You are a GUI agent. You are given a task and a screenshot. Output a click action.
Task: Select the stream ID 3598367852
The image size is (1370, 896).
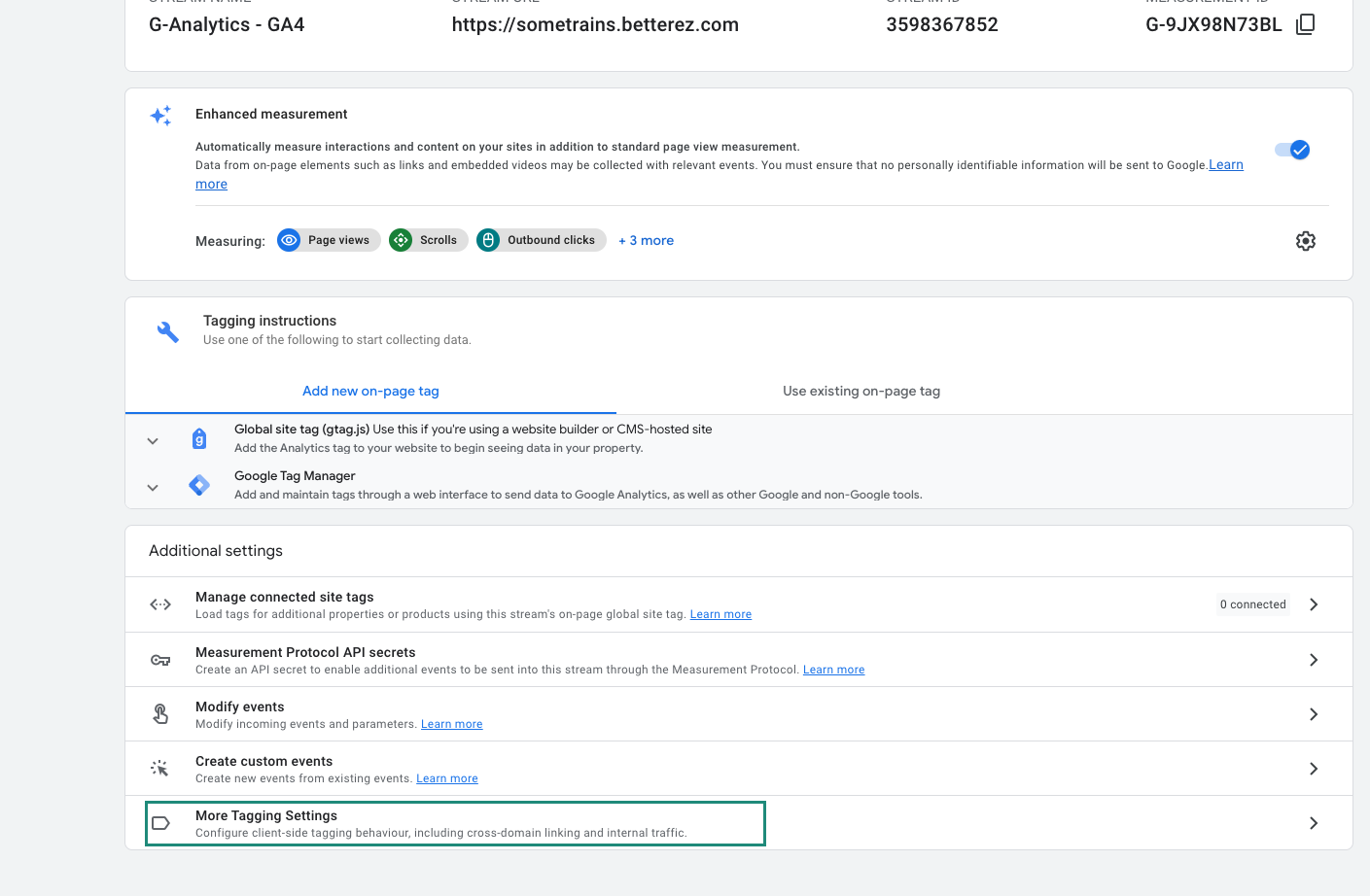click(x=942, y=24)
